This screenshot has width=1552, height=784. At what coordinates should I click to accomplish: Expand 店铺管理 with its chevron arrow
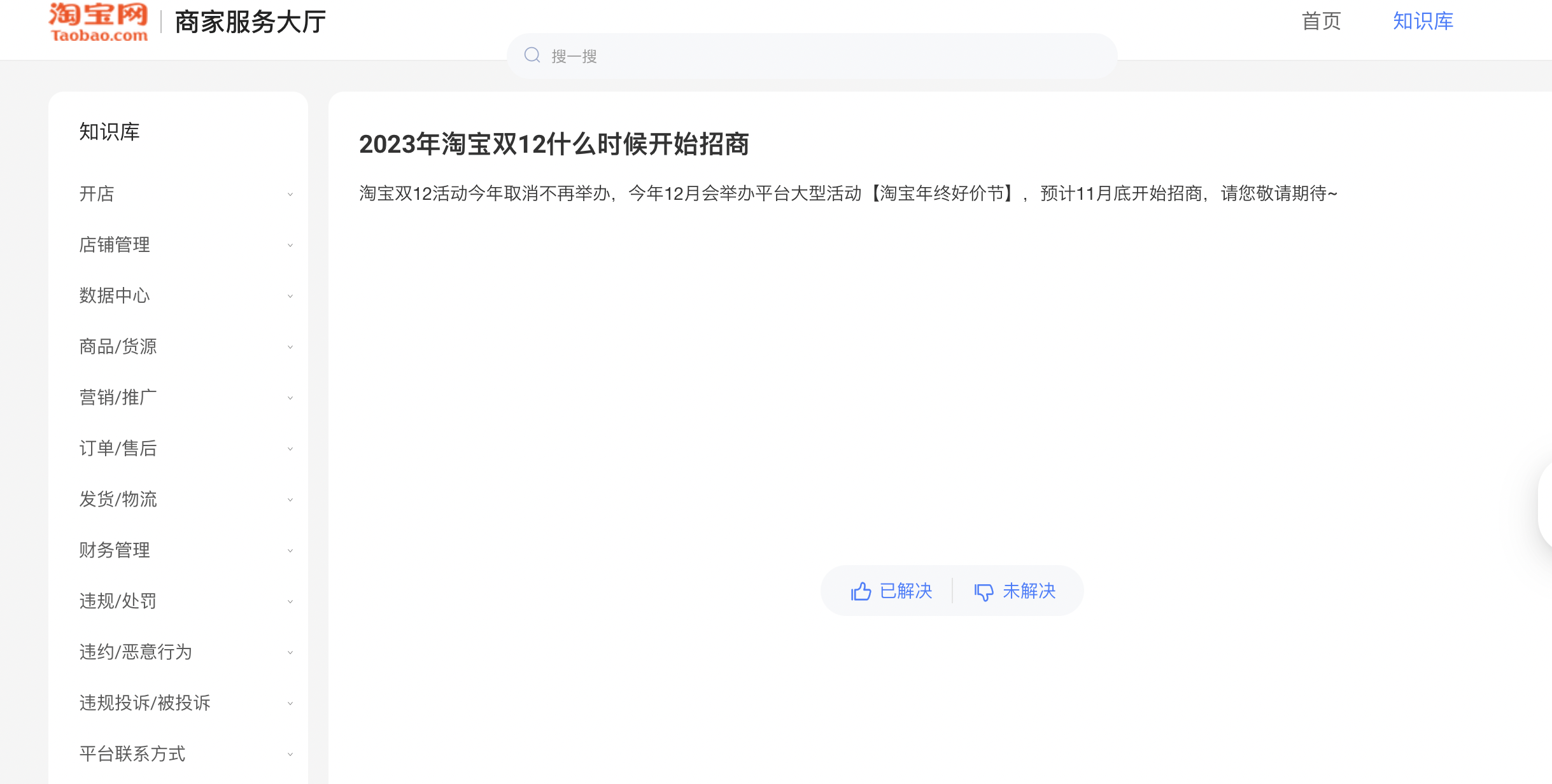290,245
